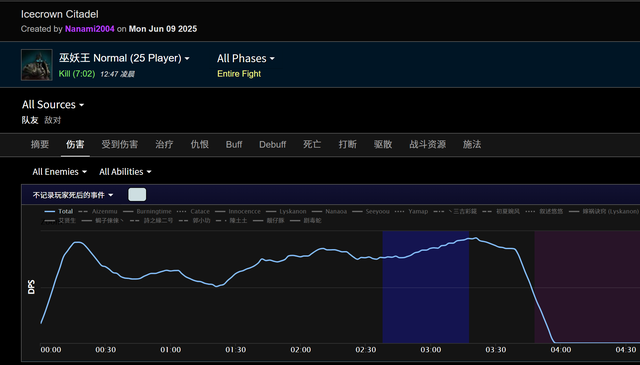Toggle Aizenmu line in the legend

[x=98, y=211]
